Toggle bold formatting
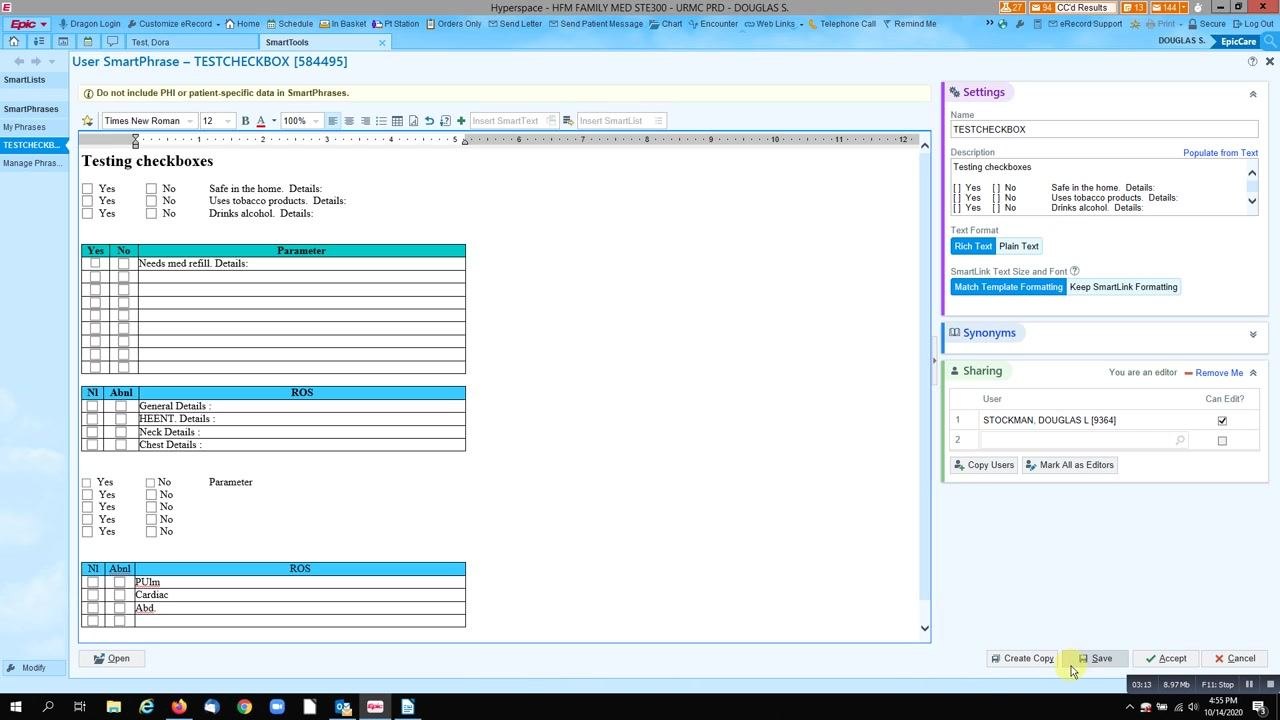Image resolution: width=1280 pixels, height=720 pixels. 245,121
